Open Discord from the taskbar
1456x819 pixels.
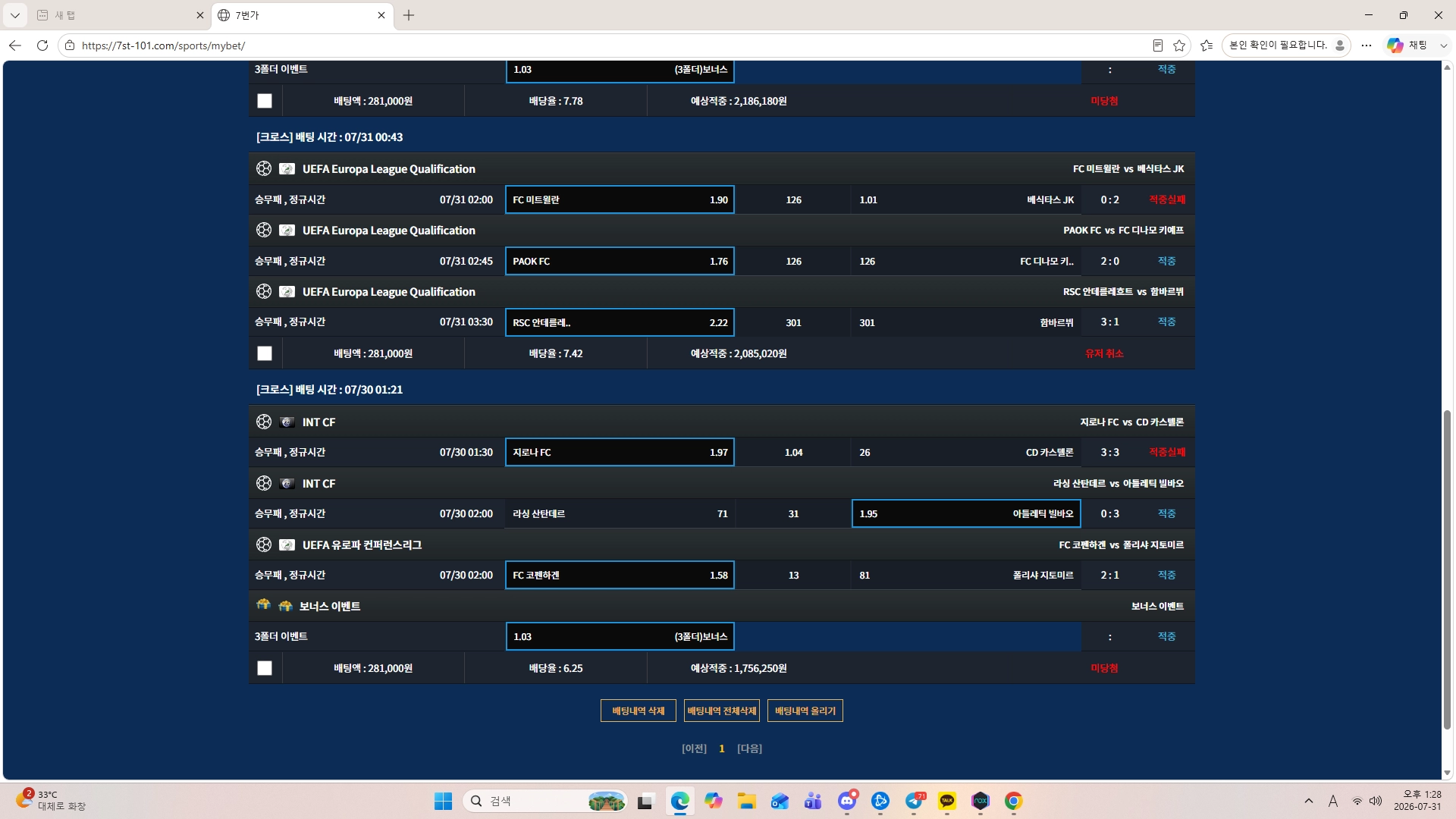[x=847, y=801]
